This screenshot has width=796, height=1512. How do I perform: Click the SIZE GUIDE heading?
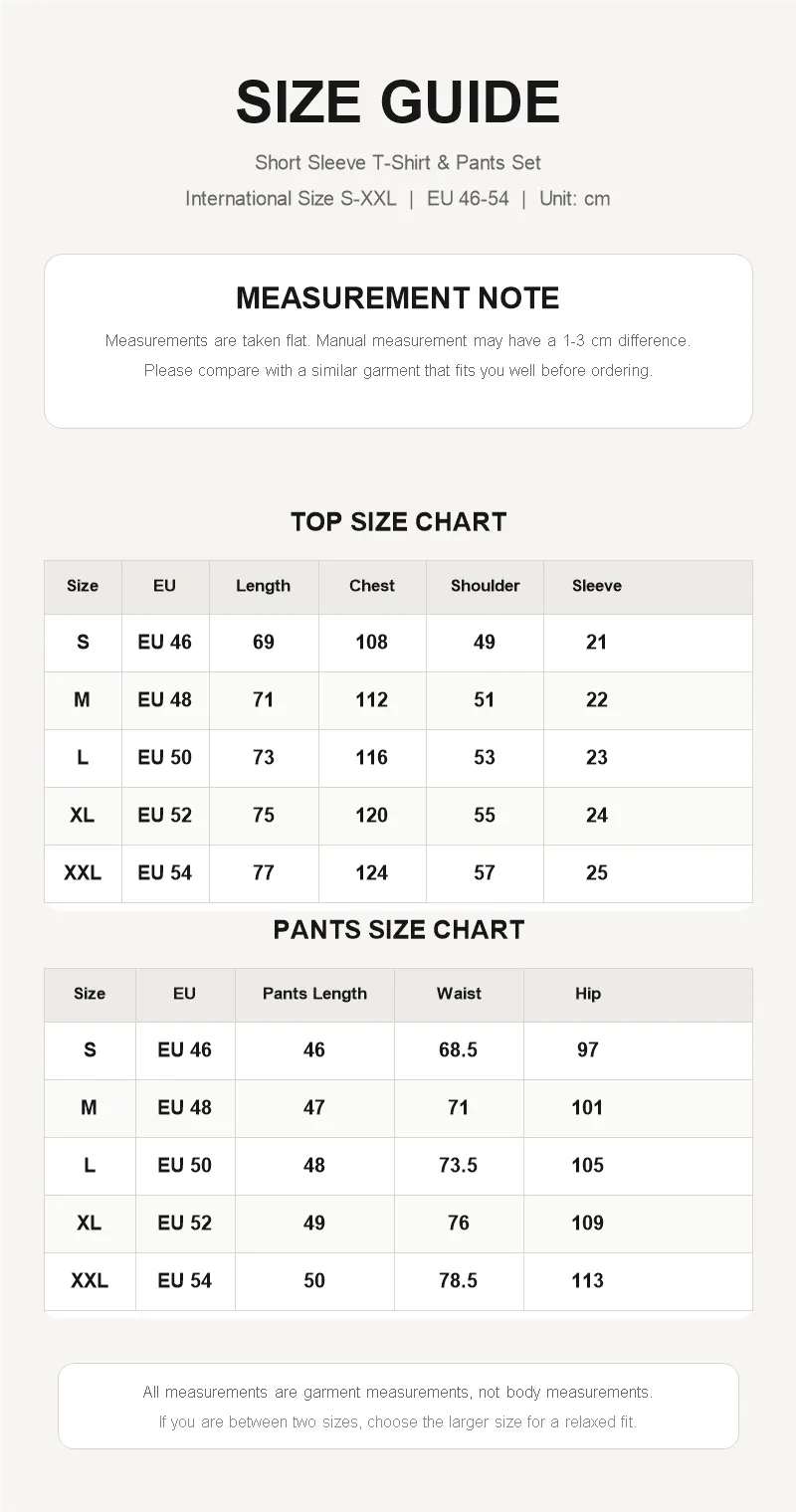[398, 101]
